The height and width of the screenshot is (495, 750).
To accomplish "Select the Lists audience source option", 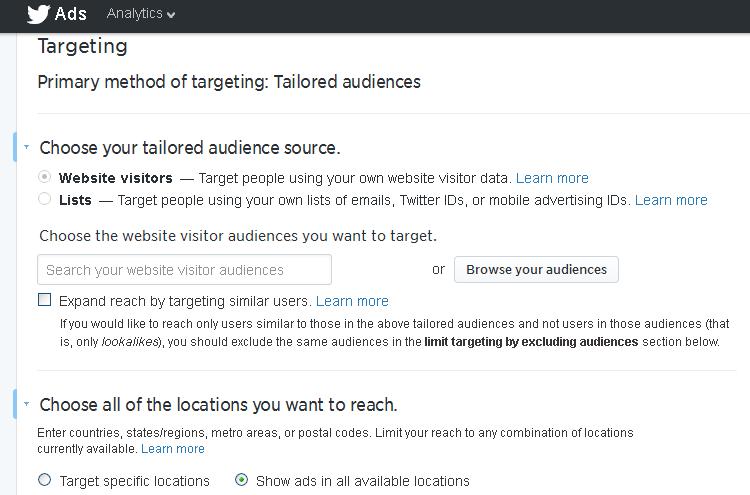I will [x=44, y=199].
